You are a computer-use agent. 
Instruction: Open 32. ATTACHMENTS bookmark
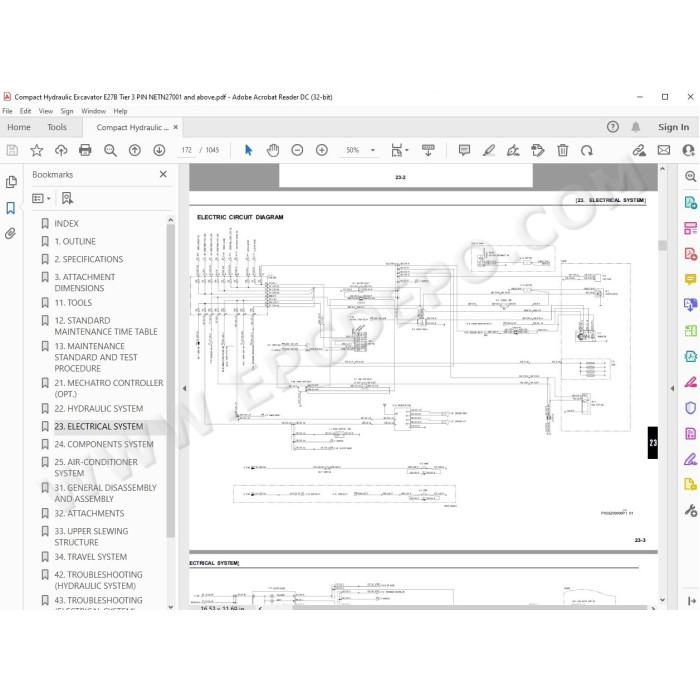89,513
